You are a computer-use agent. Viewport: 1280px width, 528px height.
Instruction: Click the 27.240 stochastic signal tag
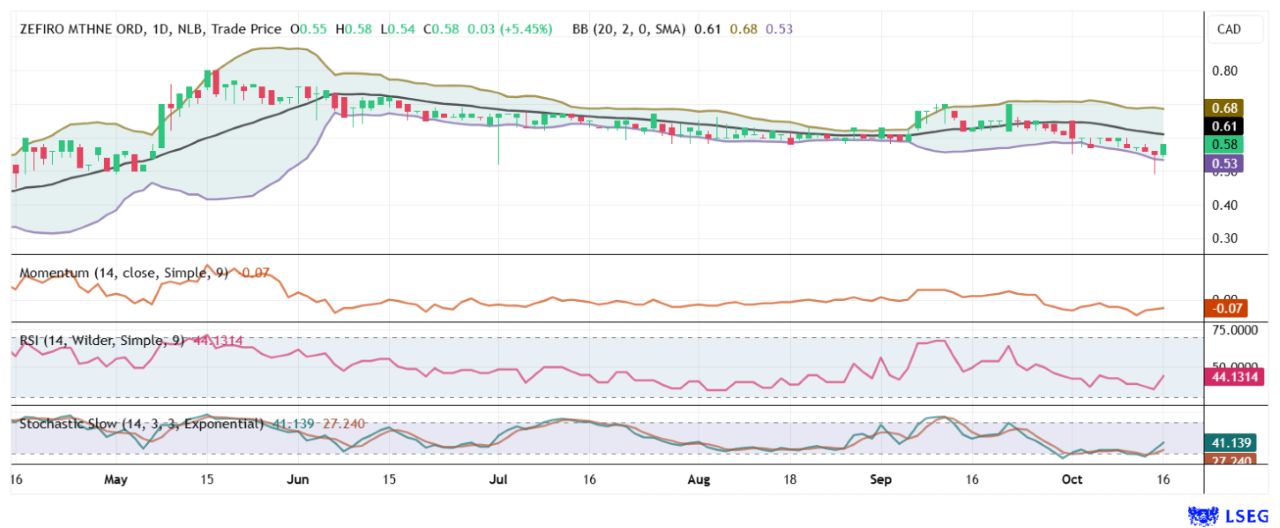tap(1231, 460)
